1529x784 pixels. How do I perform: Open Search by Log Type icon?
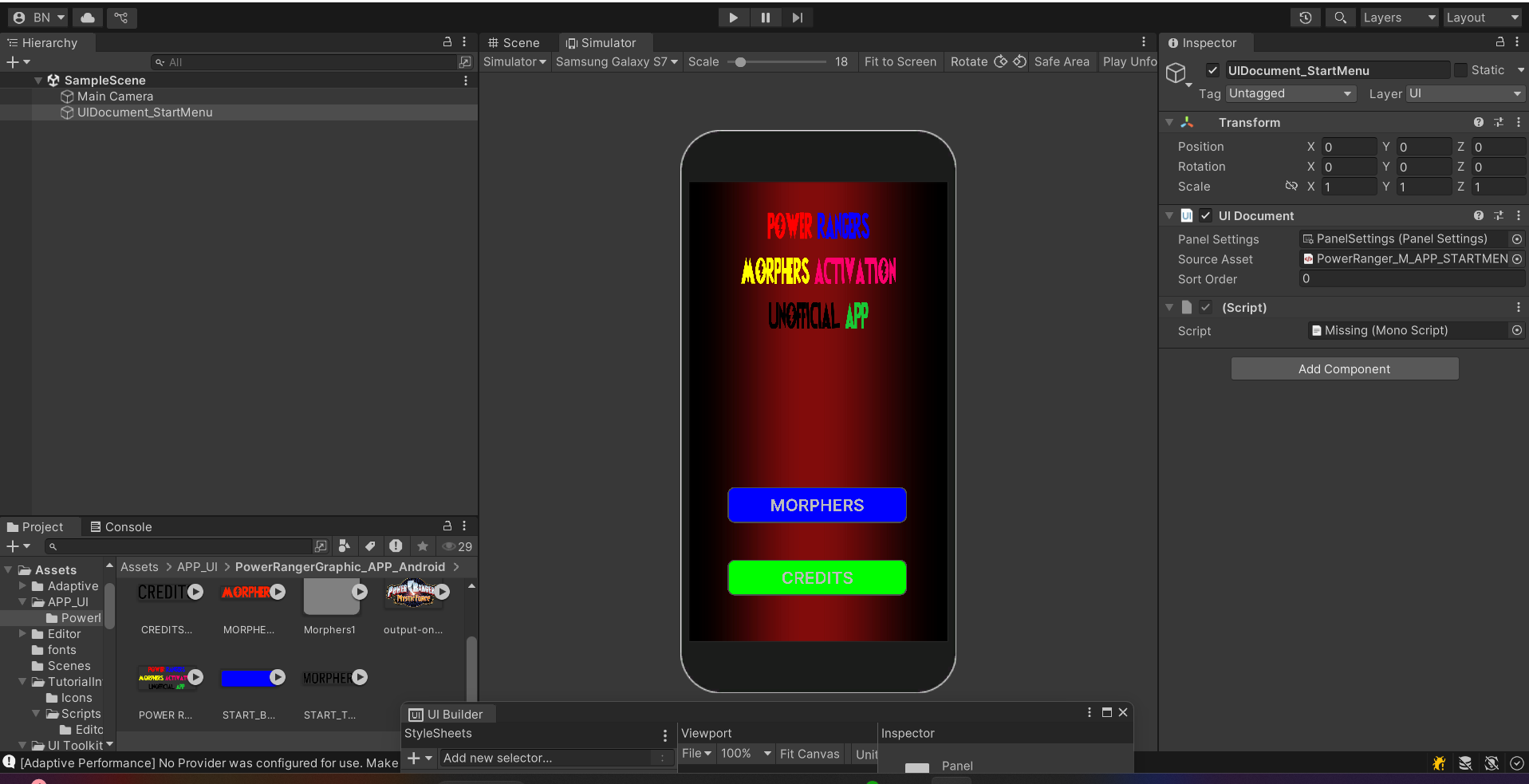(396, 546)
